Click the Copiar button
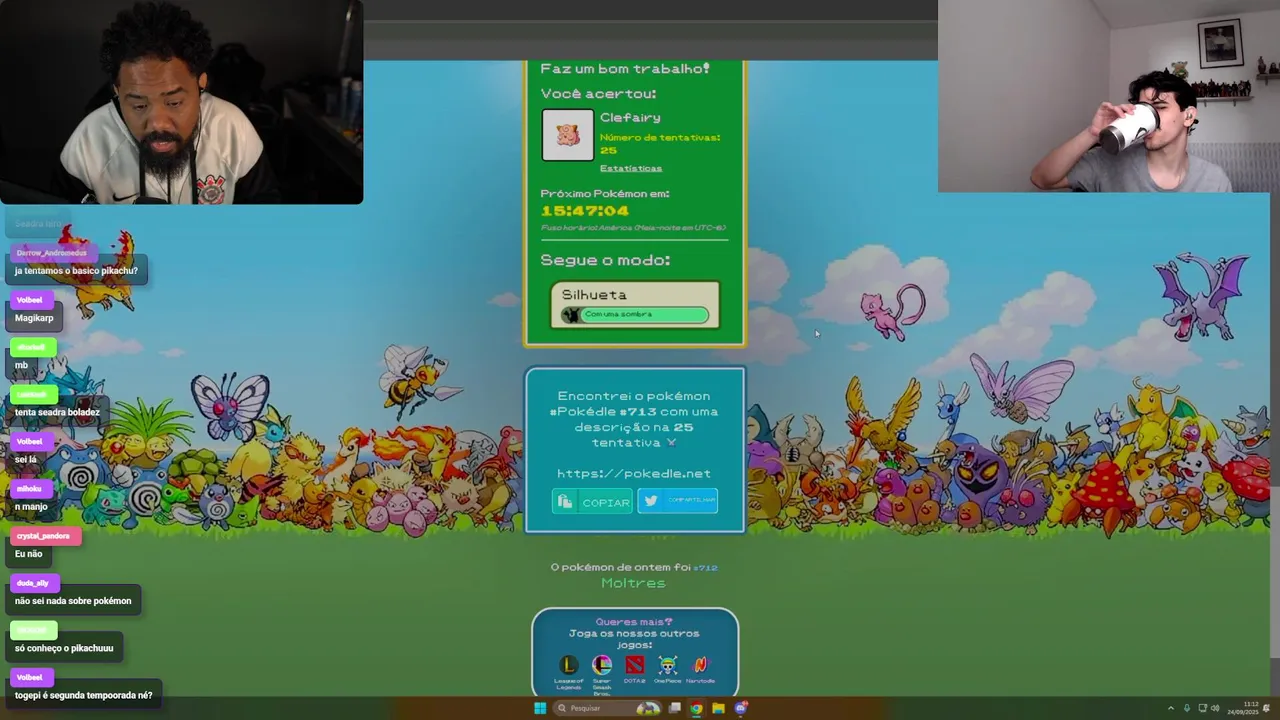This screenshot has width=1280, height=720. click(592, 502)
